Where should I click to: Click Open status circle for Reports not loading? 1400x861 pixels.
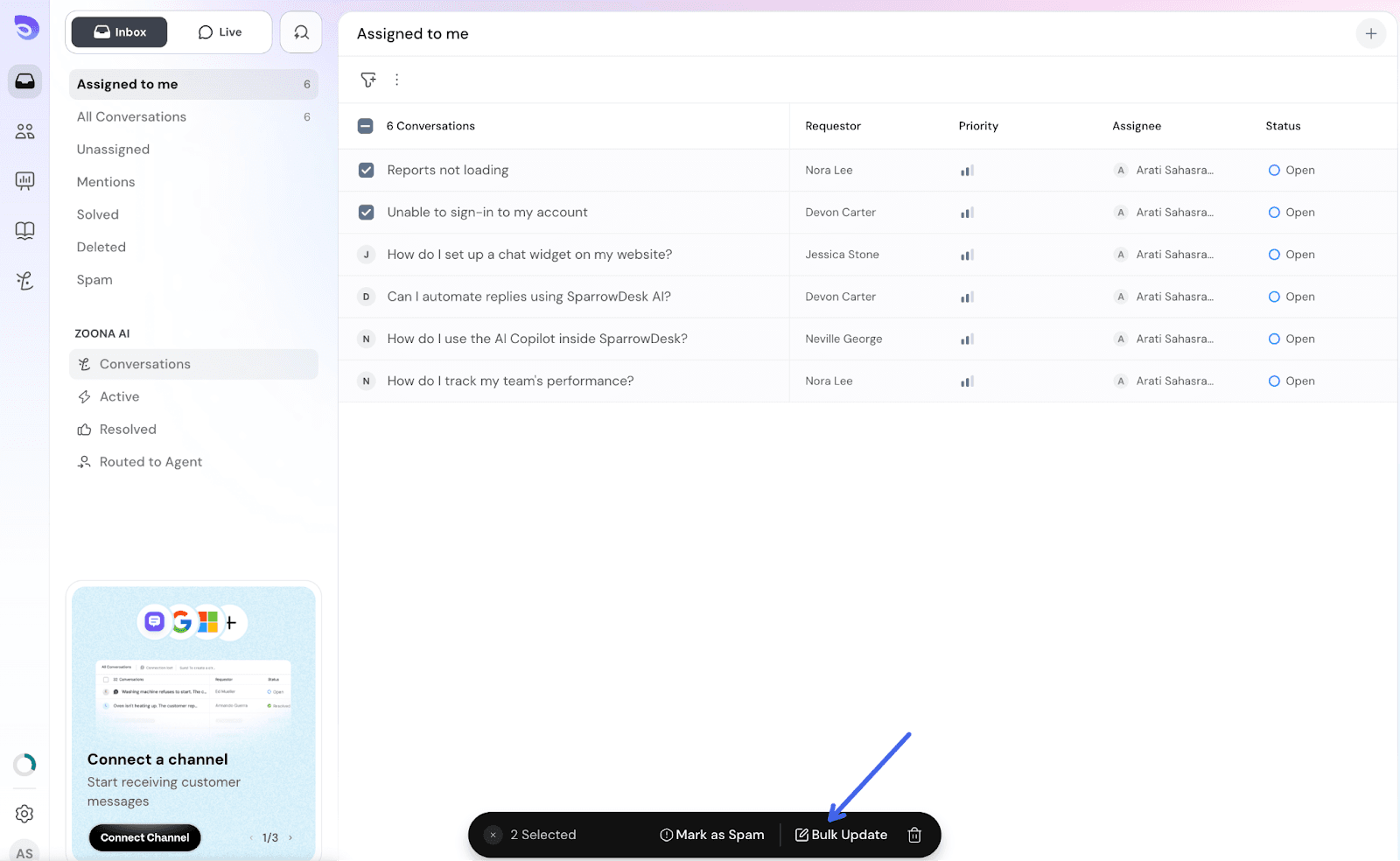click(1274, 171)
